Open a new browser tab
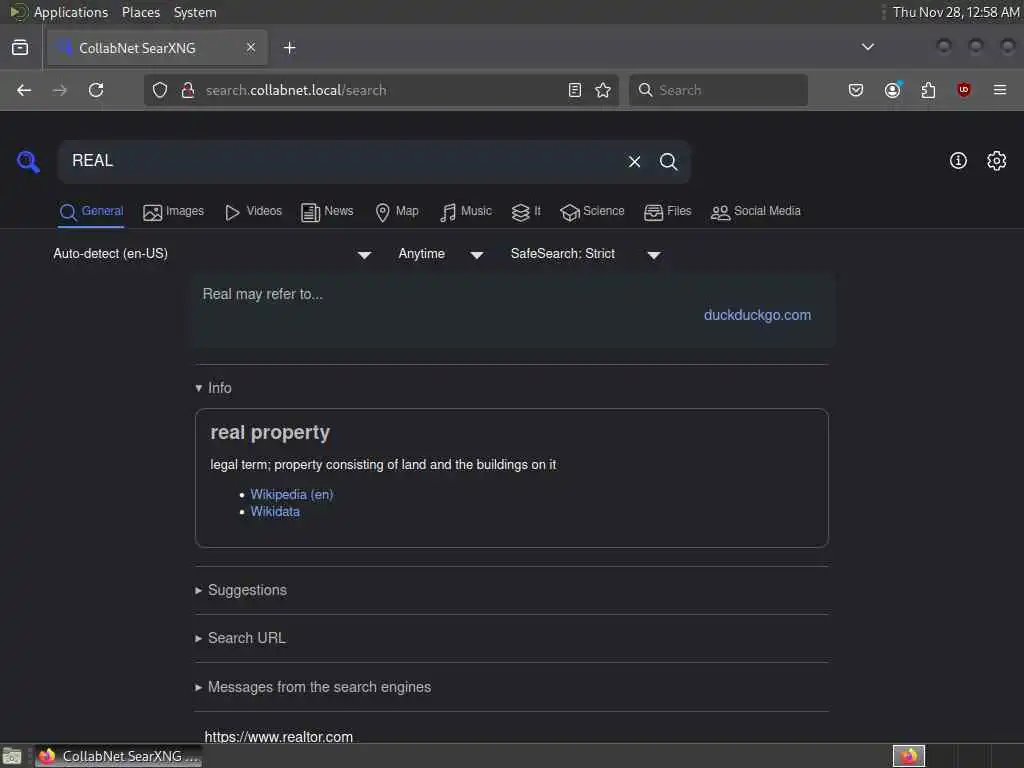Image resolution: width=1024 pixels, height=768 pixels. point(289,48)
